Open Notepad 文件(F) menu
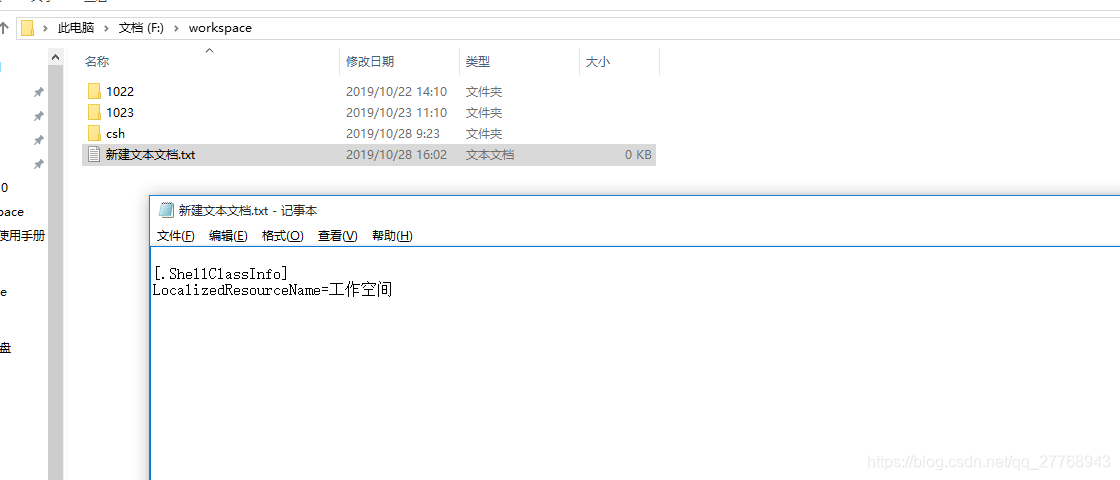 point(175,236)
